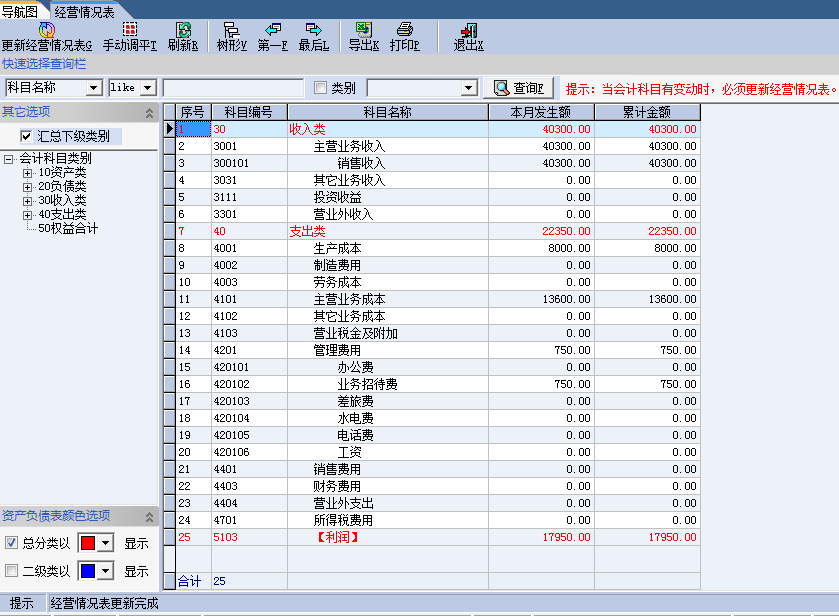The width and height of the screenshot is (839, 616).
Task: Open the like operator dropdown
Action: [x=148, y=88]
